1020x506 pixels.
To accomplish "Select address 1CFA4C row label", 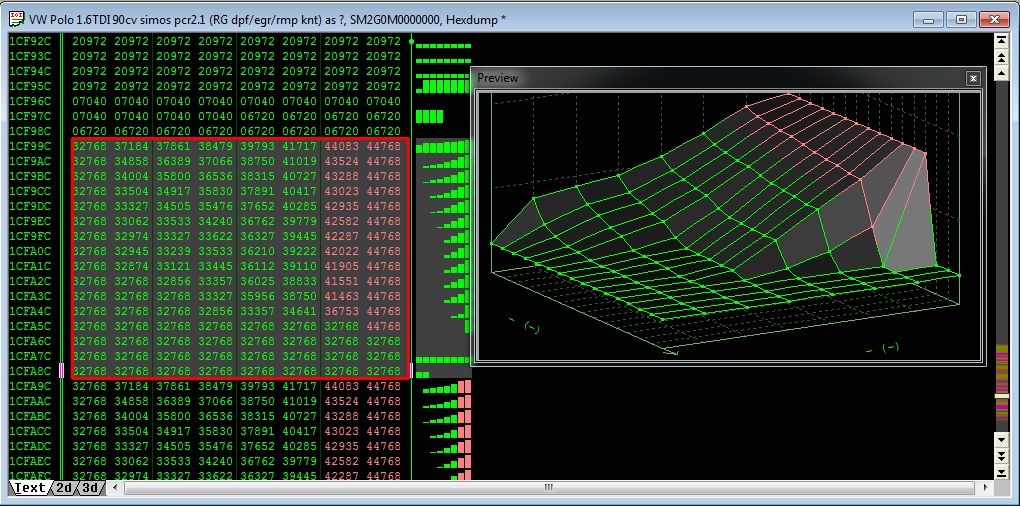I will coord(30,311).
